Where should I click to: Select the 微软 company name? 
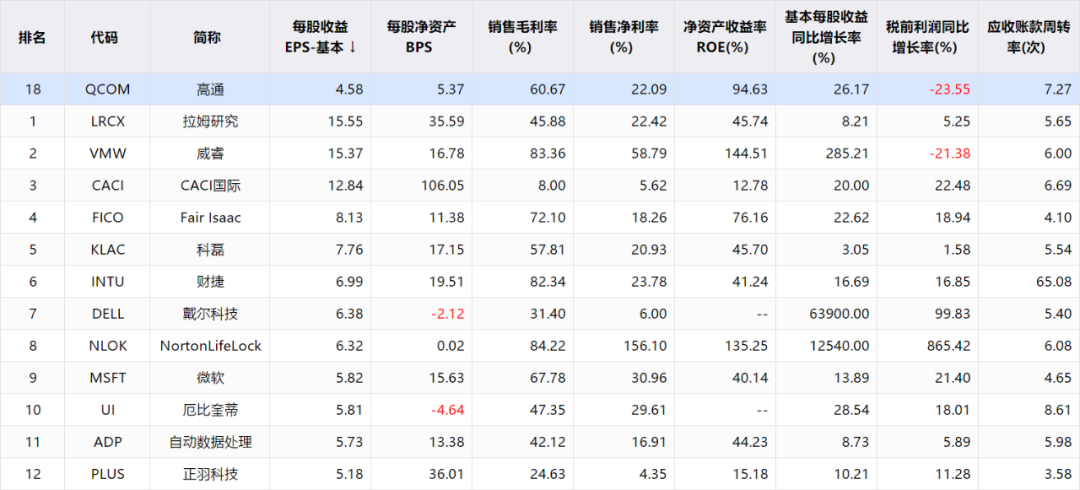pos(211,378)
